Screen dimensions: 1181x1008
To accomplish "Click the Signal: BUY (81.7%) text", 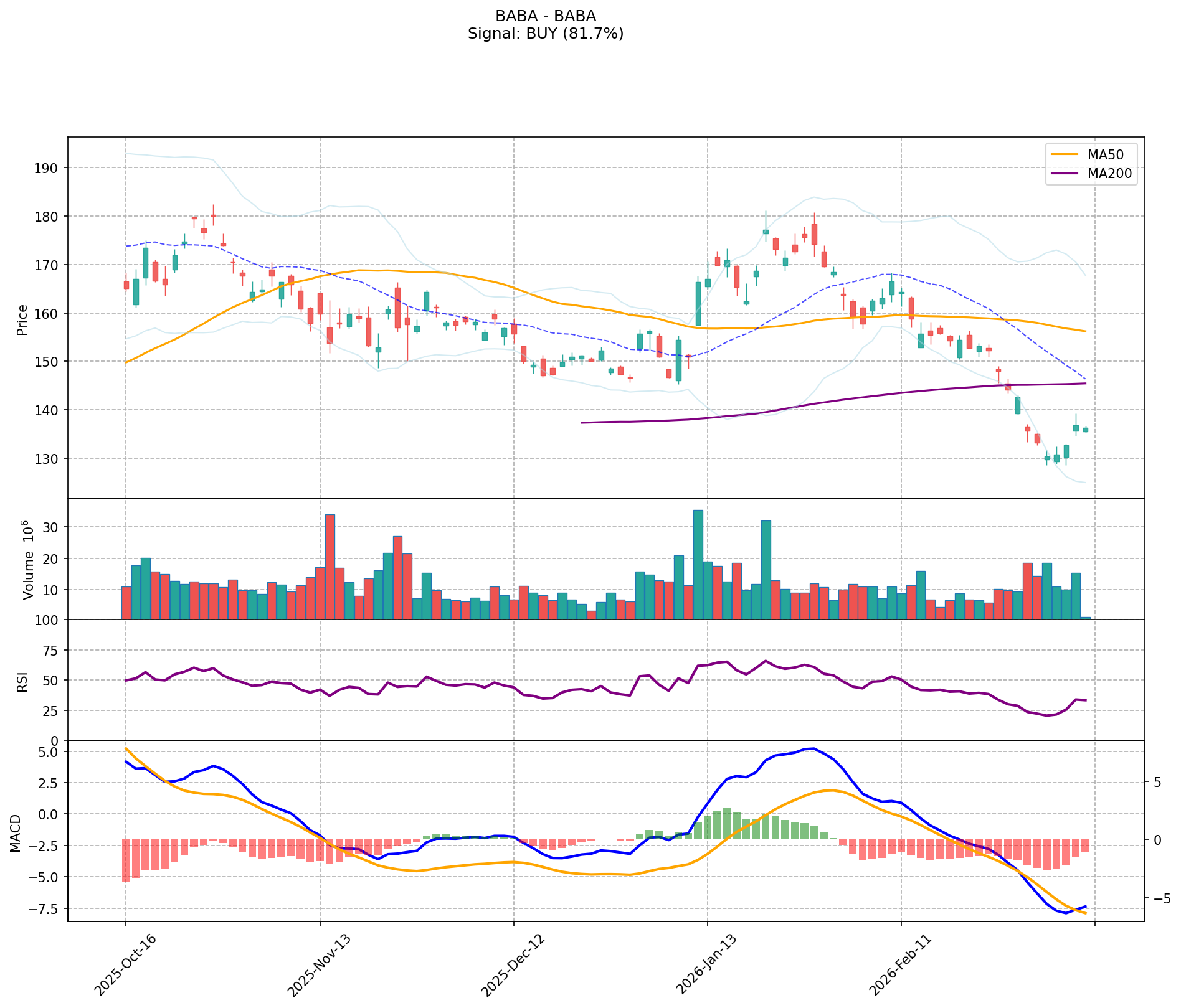I will pos(545,34).
